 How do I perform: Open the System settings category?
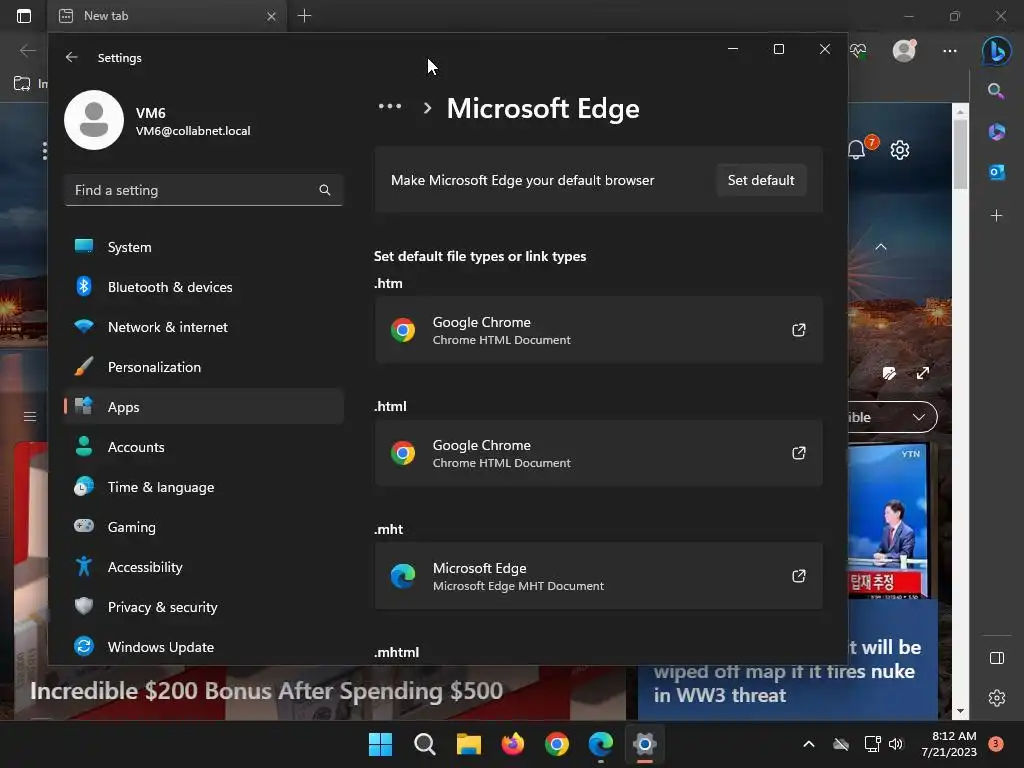coord(204,247)
